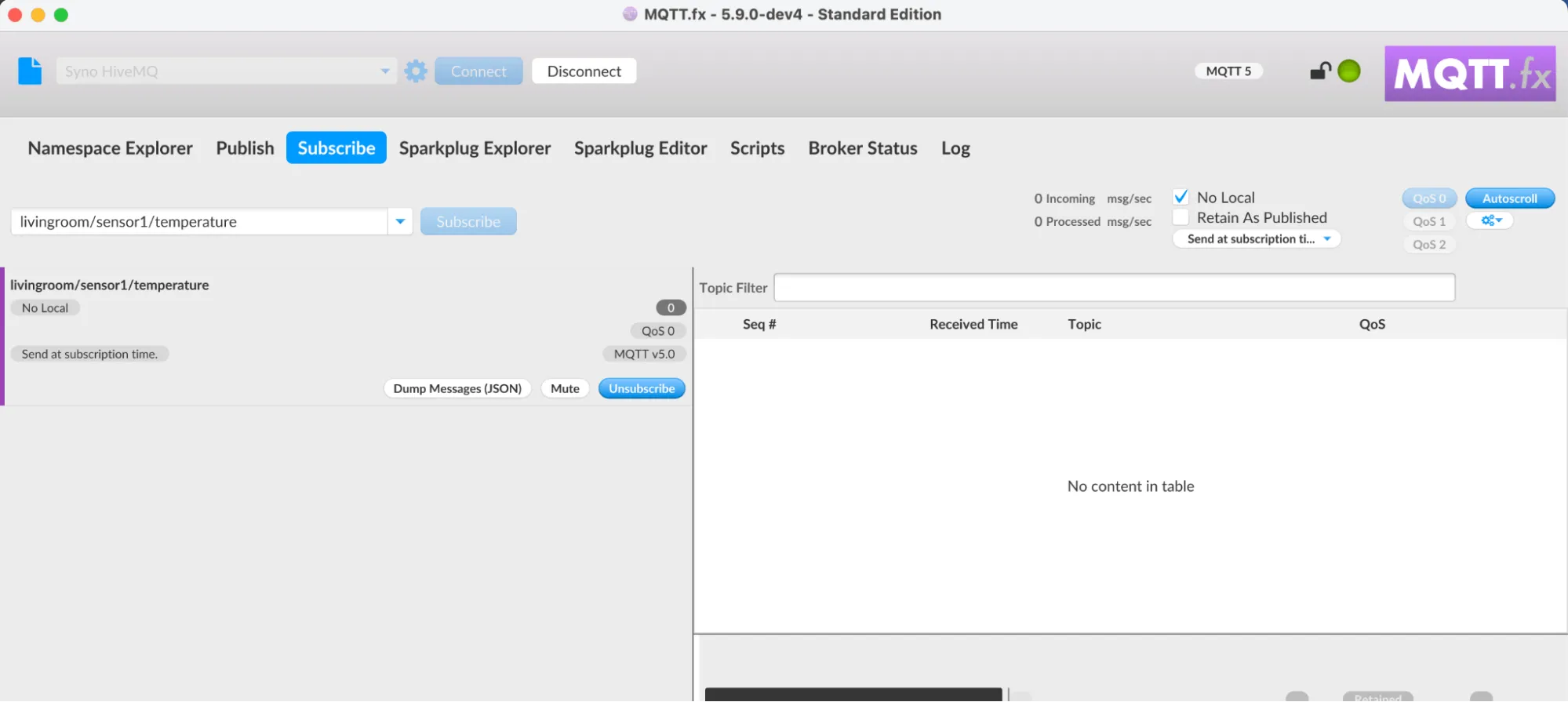The height and width of the screenshot is (702, 1568).
Task: Click the Disconnect button
Action: click(x=584, y=71)
